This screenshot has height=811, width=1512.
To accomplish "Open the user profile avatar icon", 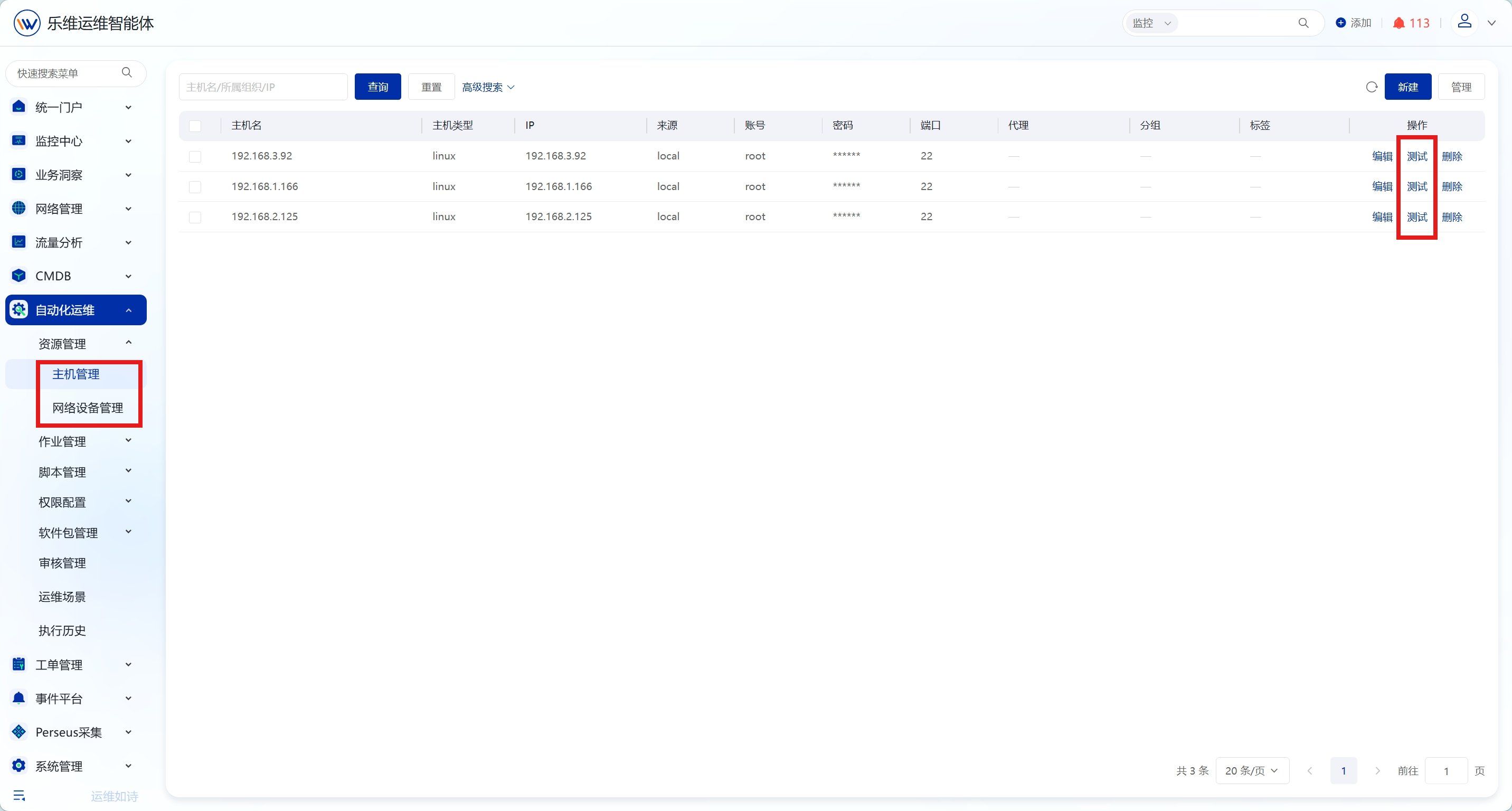I will 1464,22.
